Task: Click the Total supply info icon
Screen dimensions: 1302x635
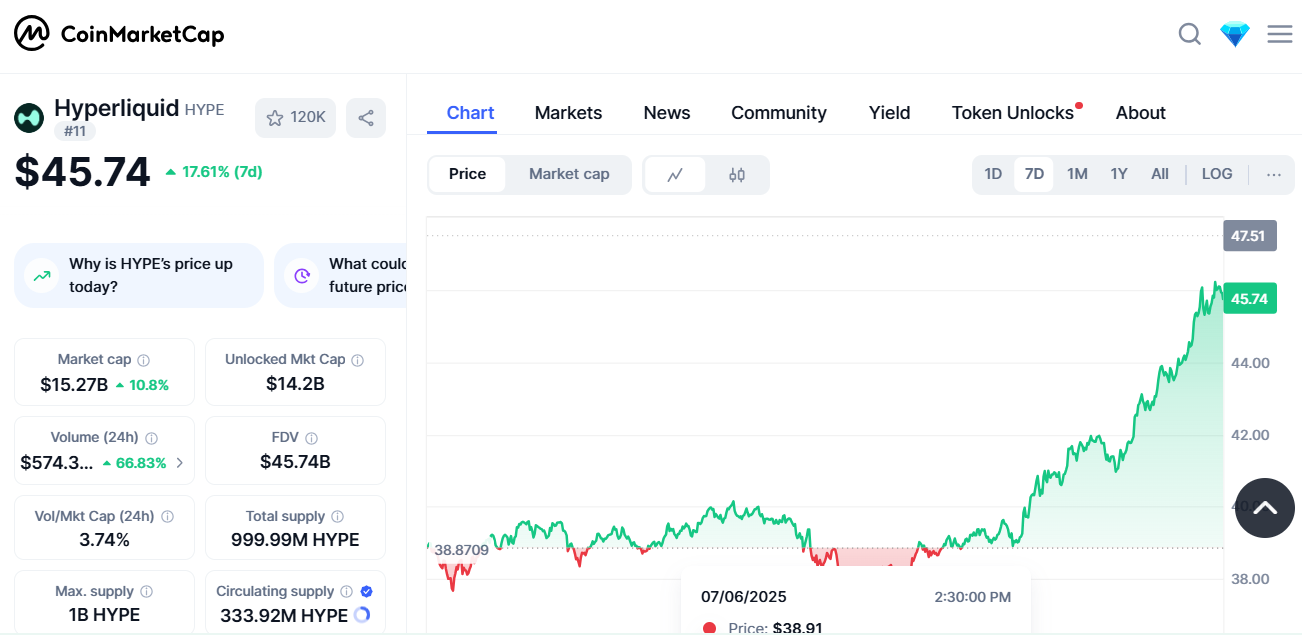Action: point(337,517)
